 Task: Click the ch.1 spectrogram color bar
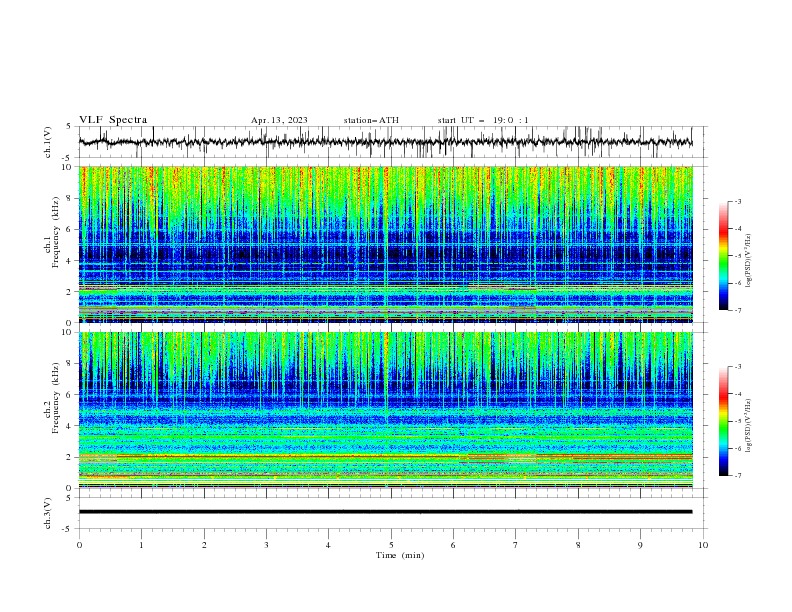tap(724, 256)
